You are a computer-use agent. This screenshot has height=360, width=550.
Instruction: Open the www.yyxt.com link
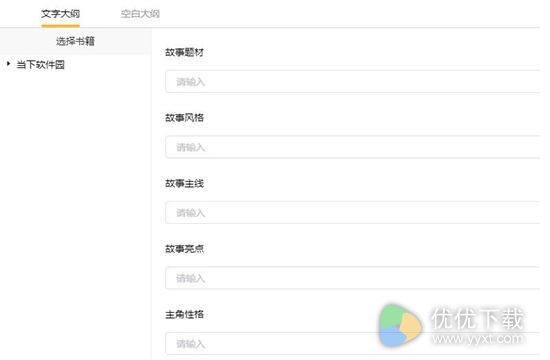click(477, 339)
